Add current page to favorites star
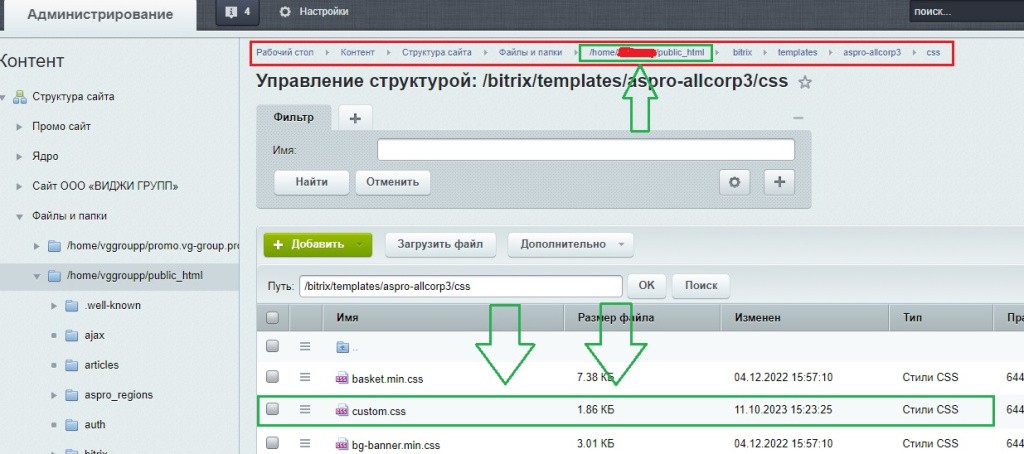Screen dimensions: 1024x454 coord(805,82)
